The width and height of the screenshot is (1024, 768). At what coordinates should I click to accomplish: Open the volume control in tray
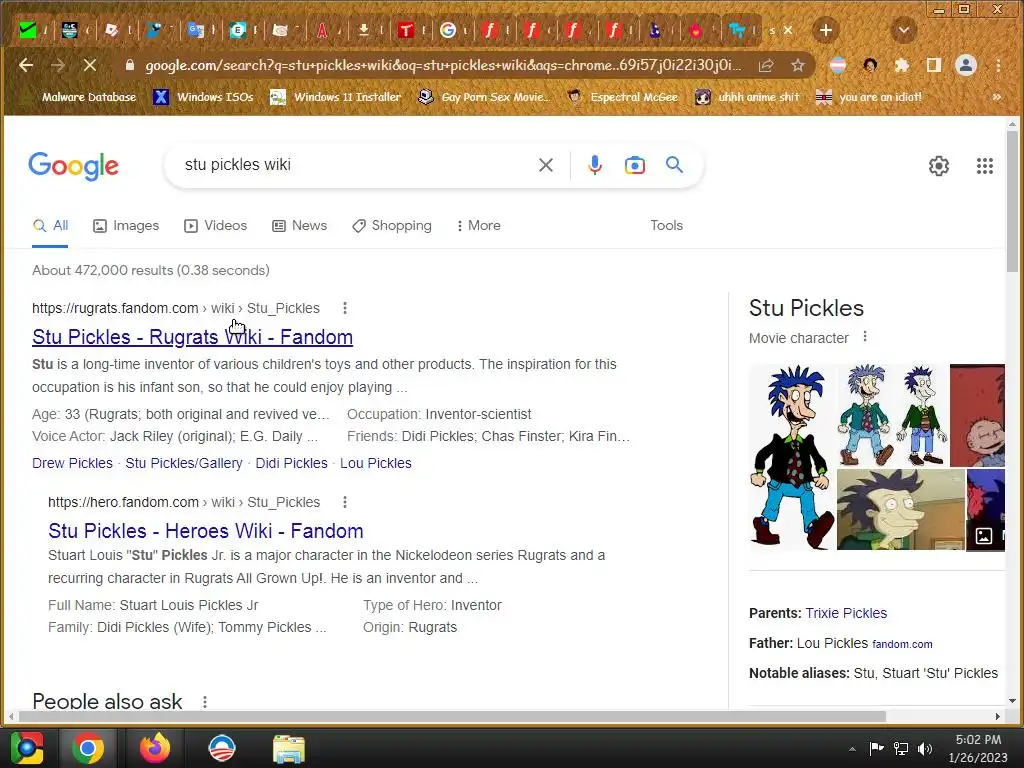(x=925, y=748)
